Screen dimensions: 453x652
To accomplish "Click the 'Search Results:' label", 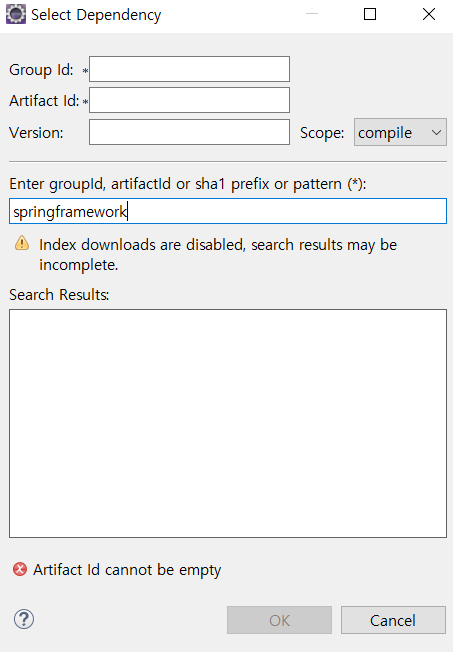I will tap(59, 295).
